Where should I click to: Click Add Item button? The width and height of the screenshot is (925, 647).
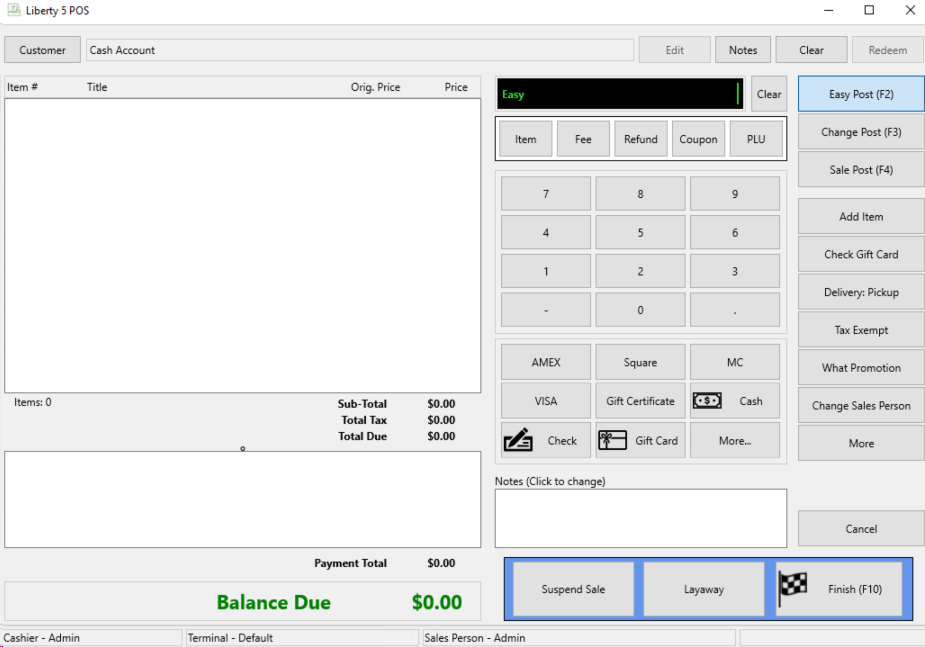pos(861,216)
